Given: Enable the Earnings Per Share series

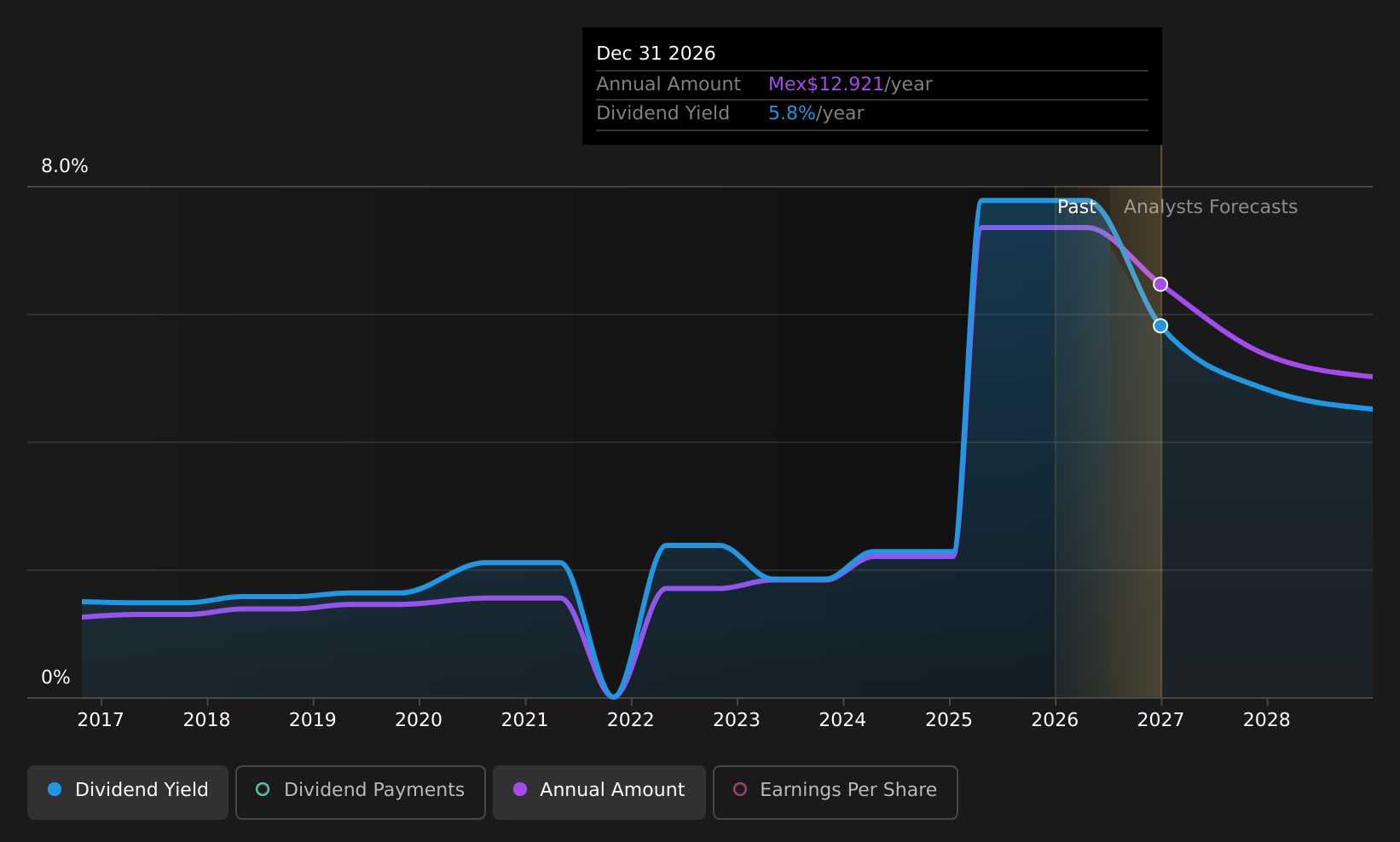Looking at the screenshot, I should [836, 792].
